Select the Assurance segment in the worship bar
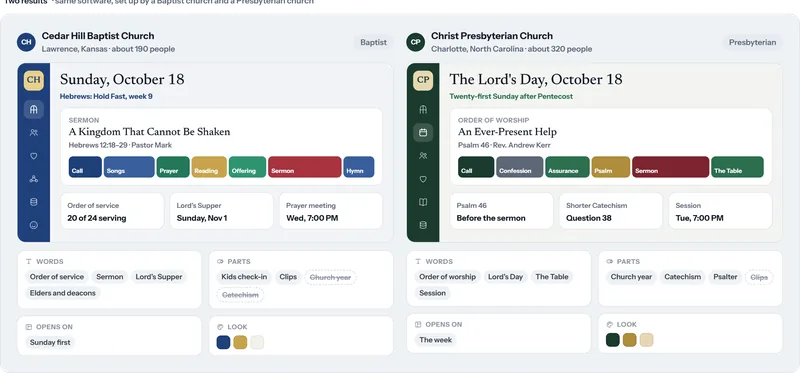800x373 pixels. coord(567,167)
